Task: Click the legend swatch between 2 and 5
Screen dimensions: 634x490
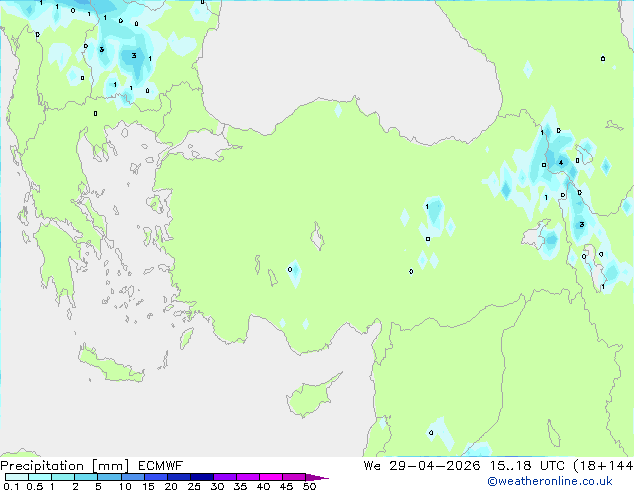Action: (x=86, y=477)
